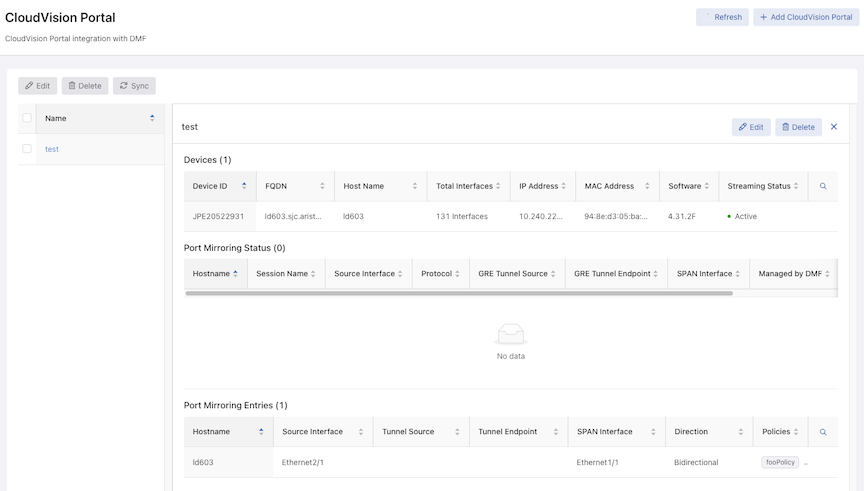Sort Devices by Software column

[x=689, y=186]
